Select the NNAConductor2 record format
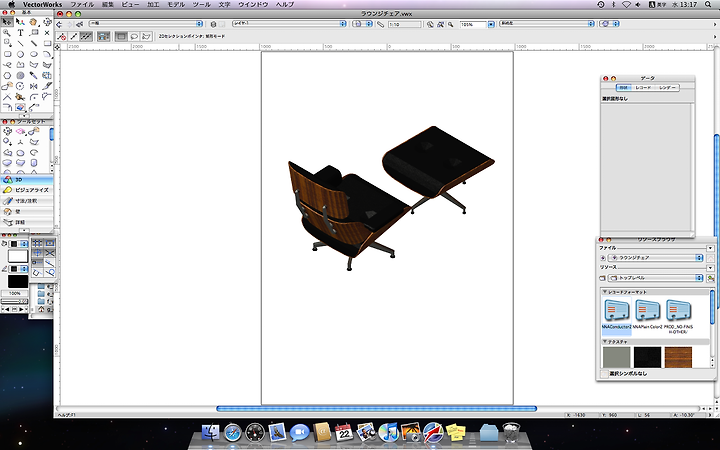 [617, 314]
